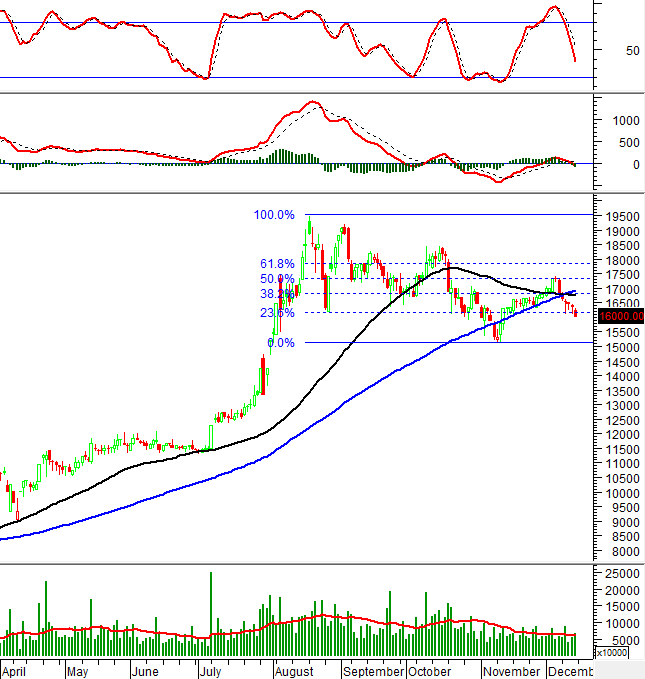Select the 61.8% Fibonacci retracement label
645x679 pixels.
[277, 264]
